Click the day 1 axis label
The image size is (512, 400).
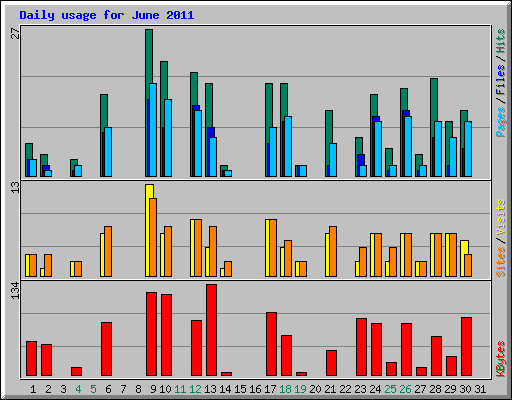pos(33,389)
